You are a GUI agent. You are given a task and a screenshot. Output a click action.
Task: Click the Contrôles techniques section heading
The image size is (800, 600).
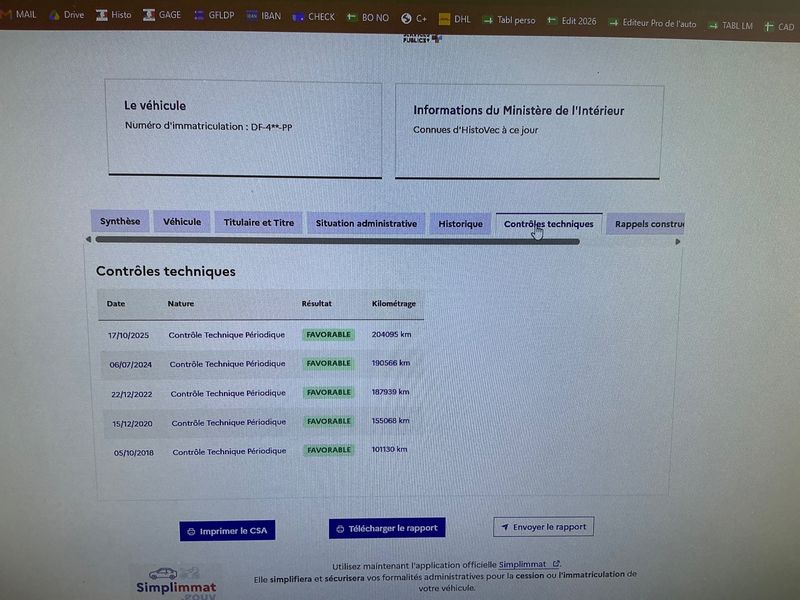coord(166,271)
